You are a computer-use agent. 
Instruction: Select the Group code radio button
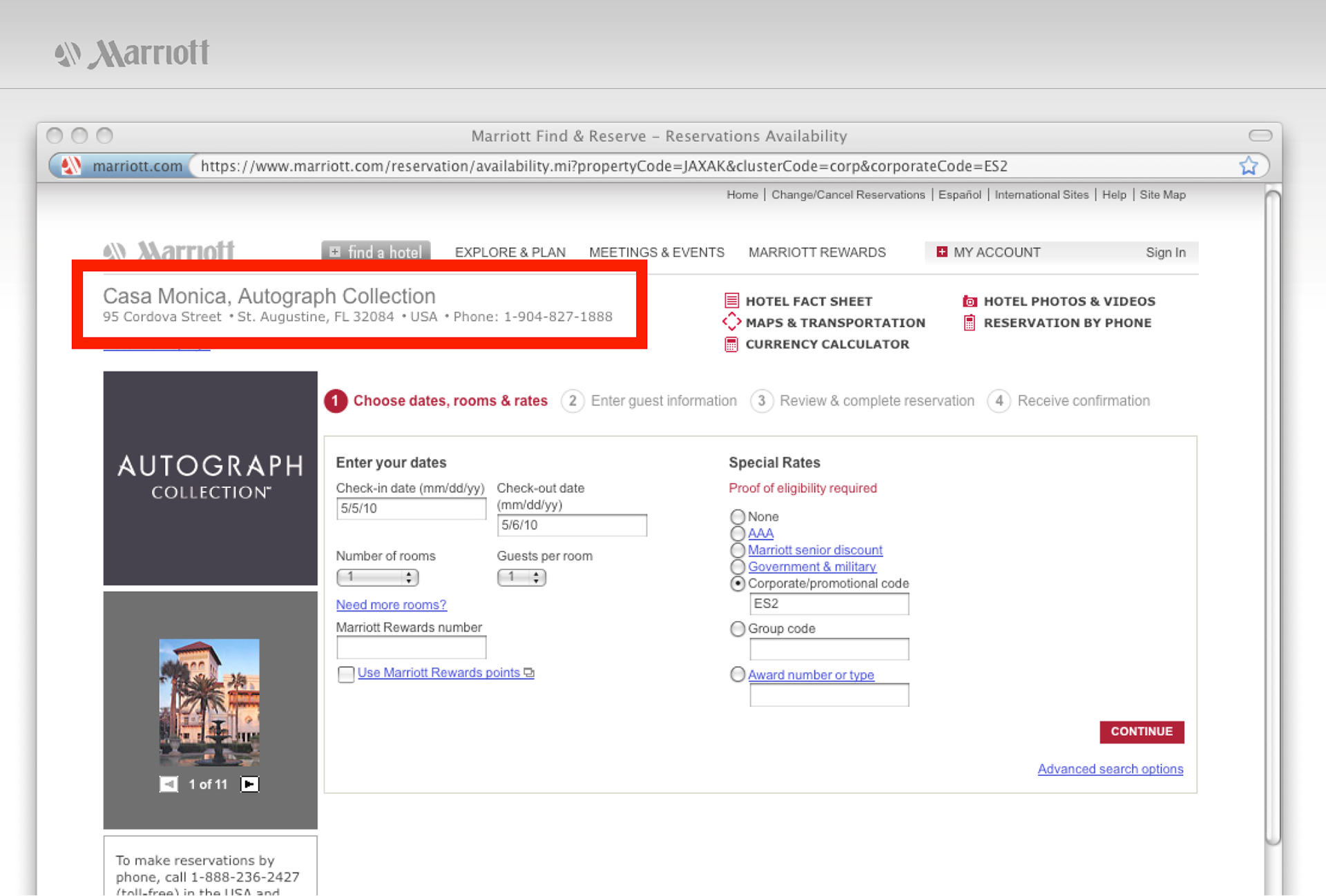pos(738,629)
